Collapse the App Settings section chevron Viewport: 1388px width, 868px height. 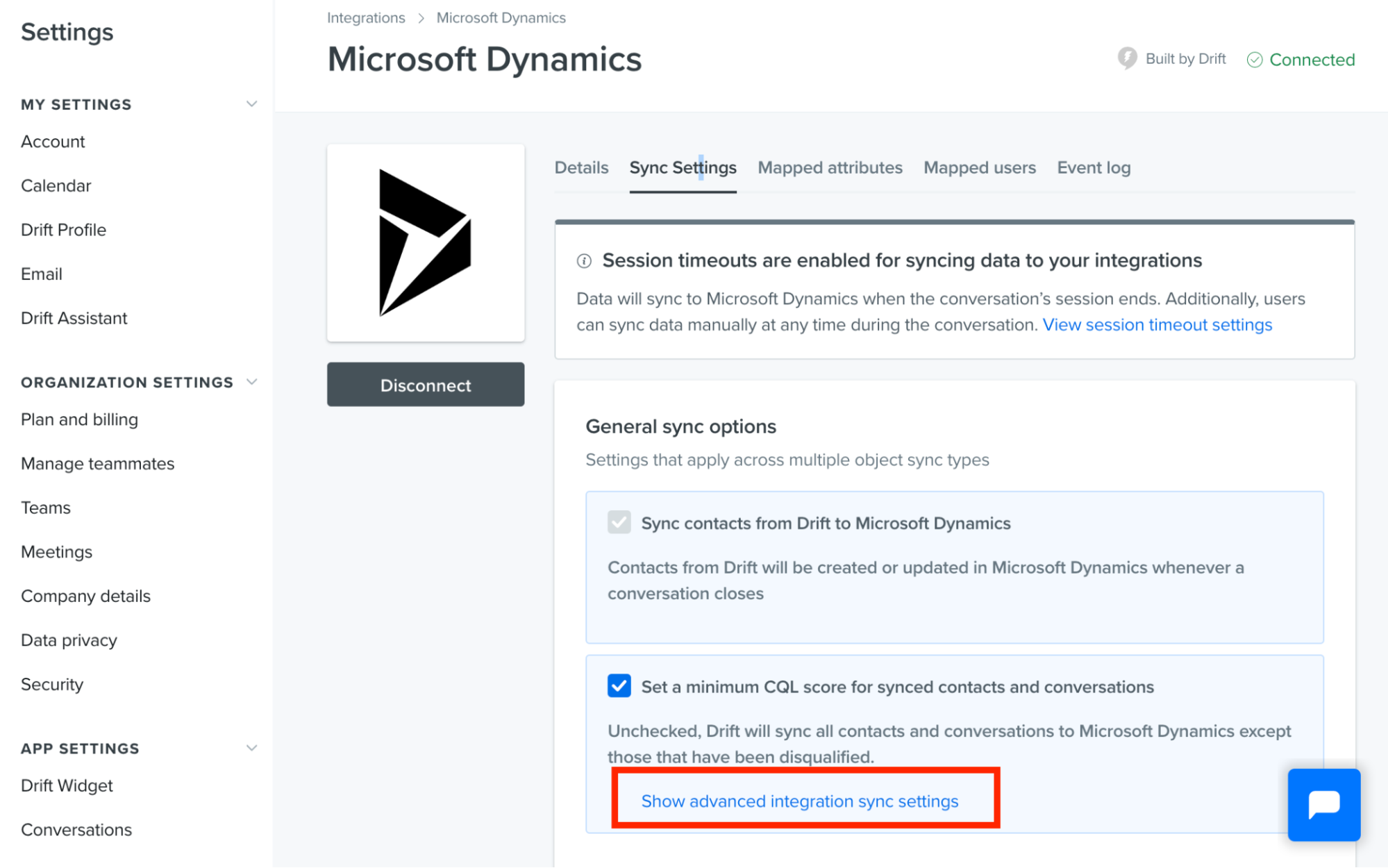251,748
